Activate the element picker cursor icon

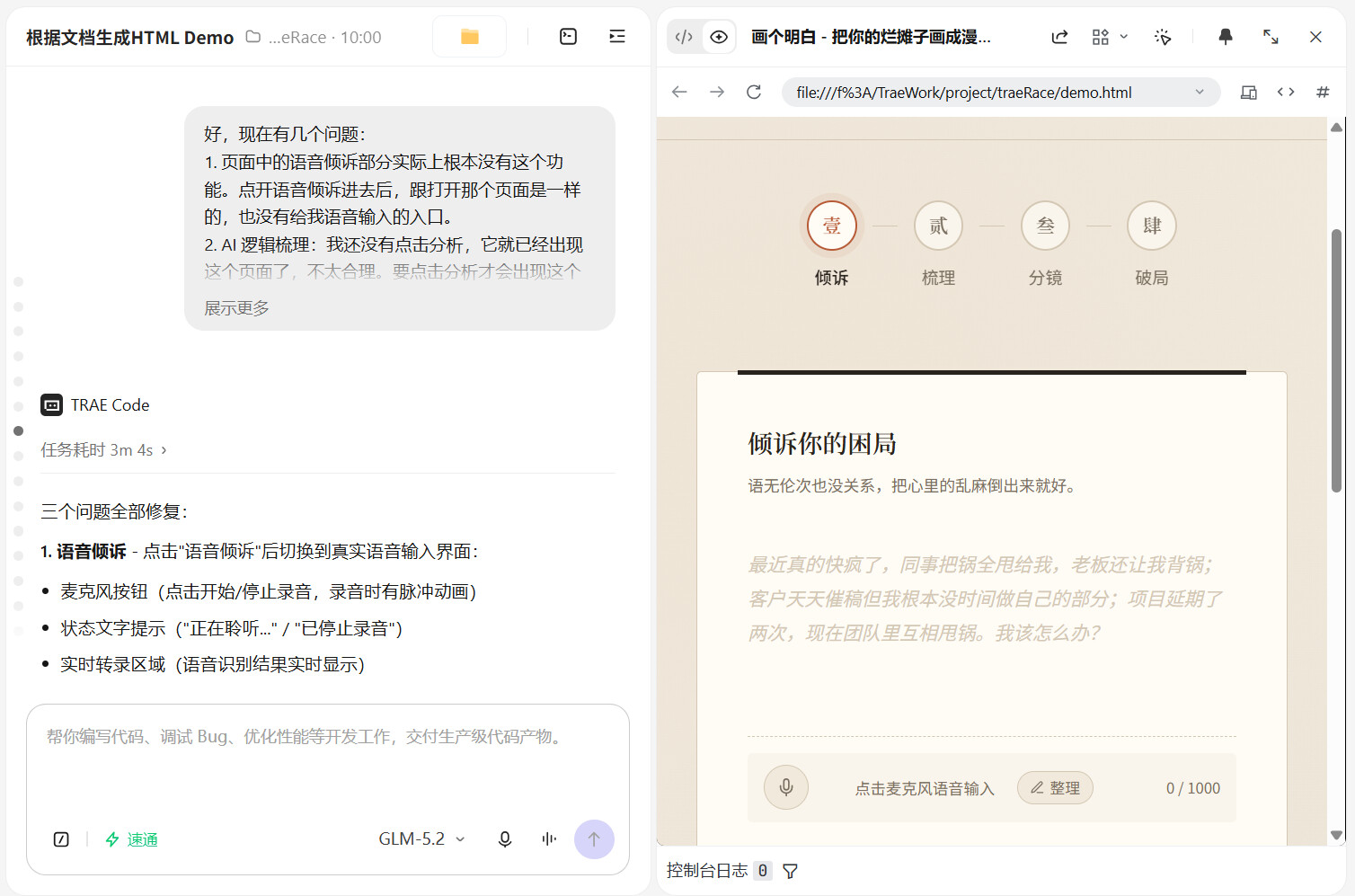[x=1163, y=37]
